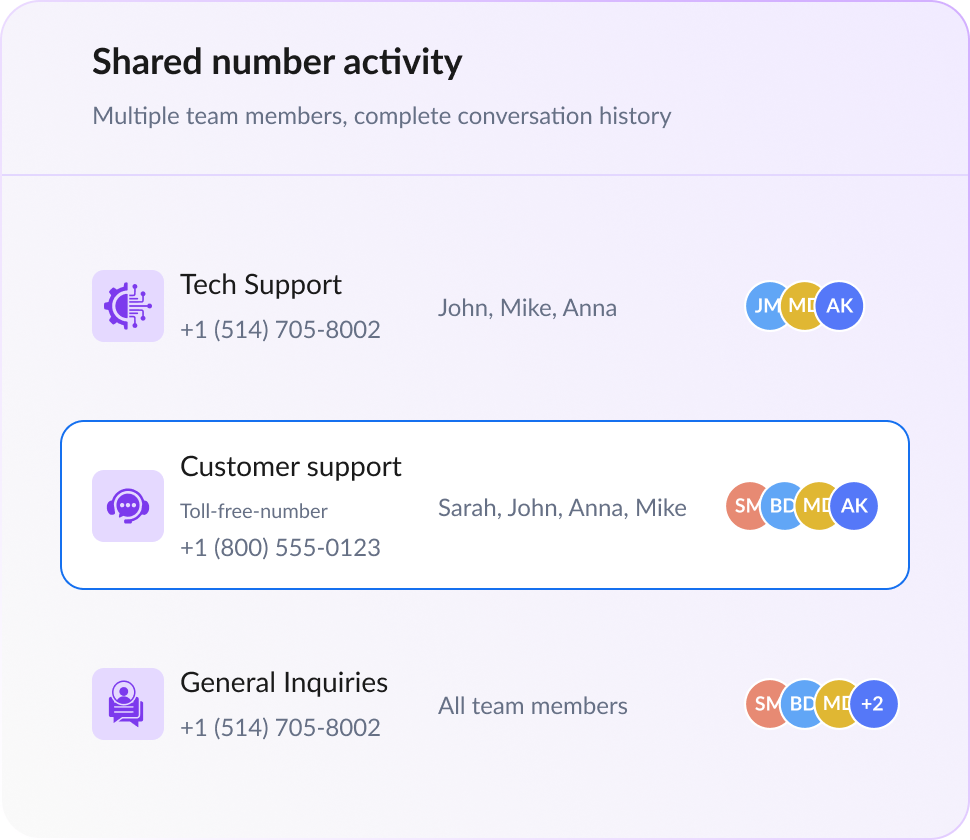The image size is (970, 840).
Task: Click the Tech Support gear circuit icon
Action: point(128,306)
